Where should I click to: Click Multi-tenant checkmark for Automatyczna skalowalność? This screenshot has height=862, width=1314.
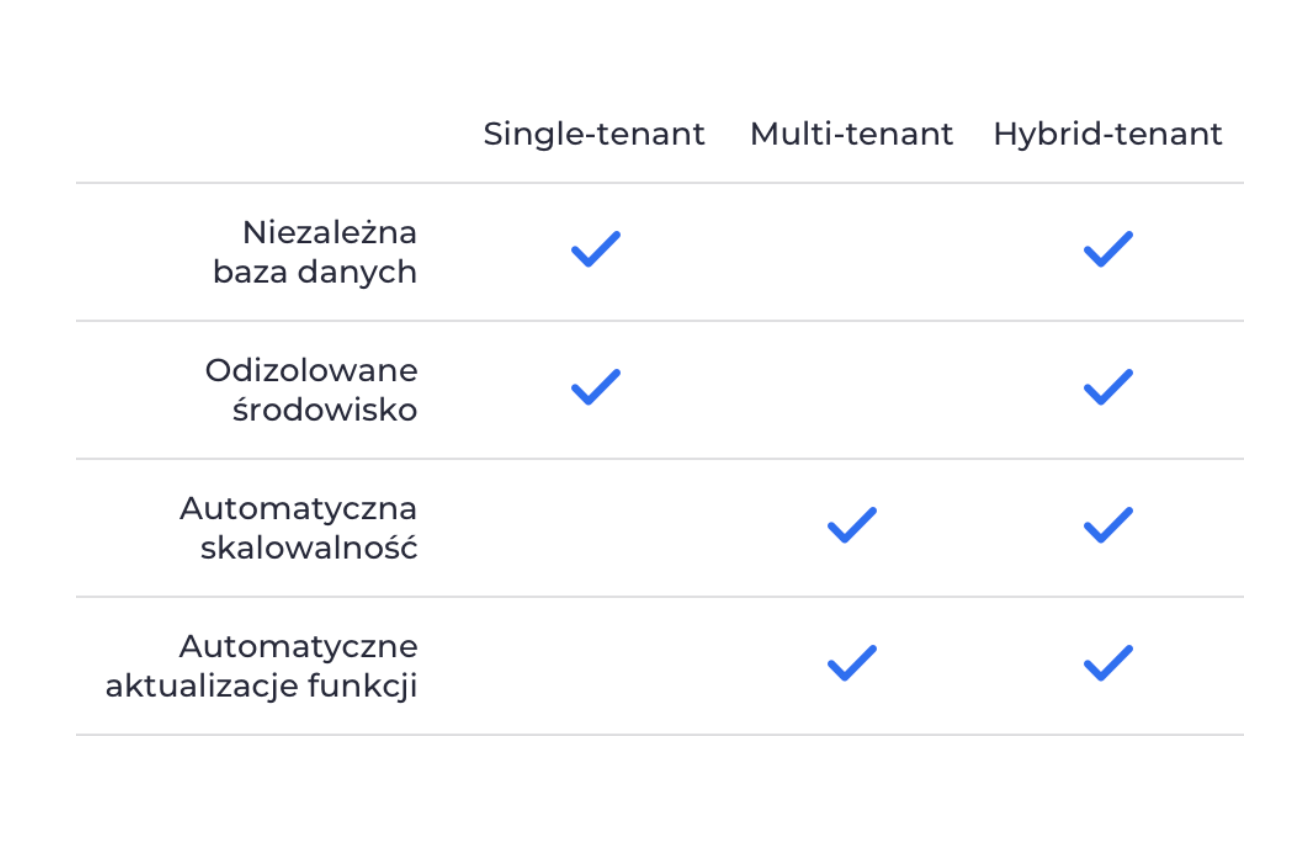tap(852, 525)
